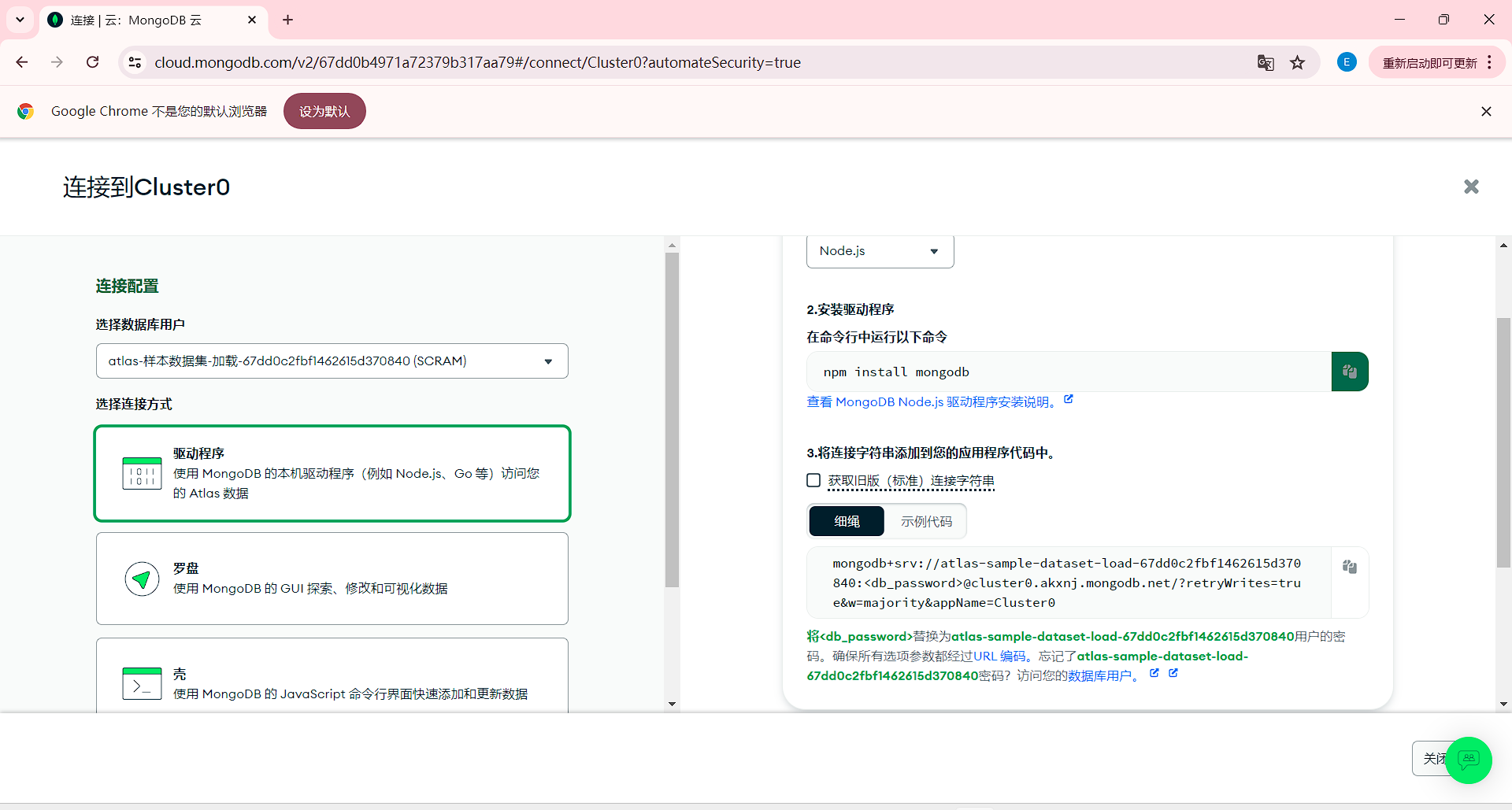
Task: Select the MongoDB cloud browser tab
Action: pos(154,20)
